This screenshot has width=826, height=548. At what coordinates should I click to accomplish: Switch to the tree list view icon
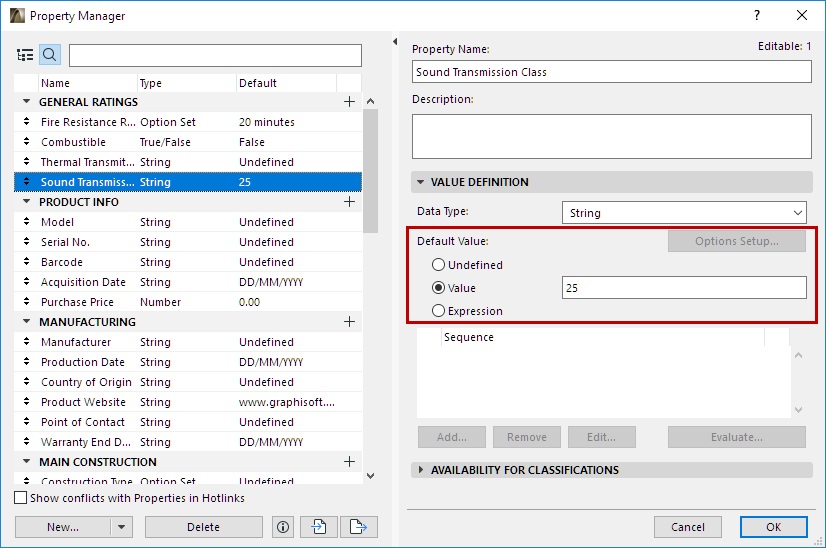pos(25,55)
